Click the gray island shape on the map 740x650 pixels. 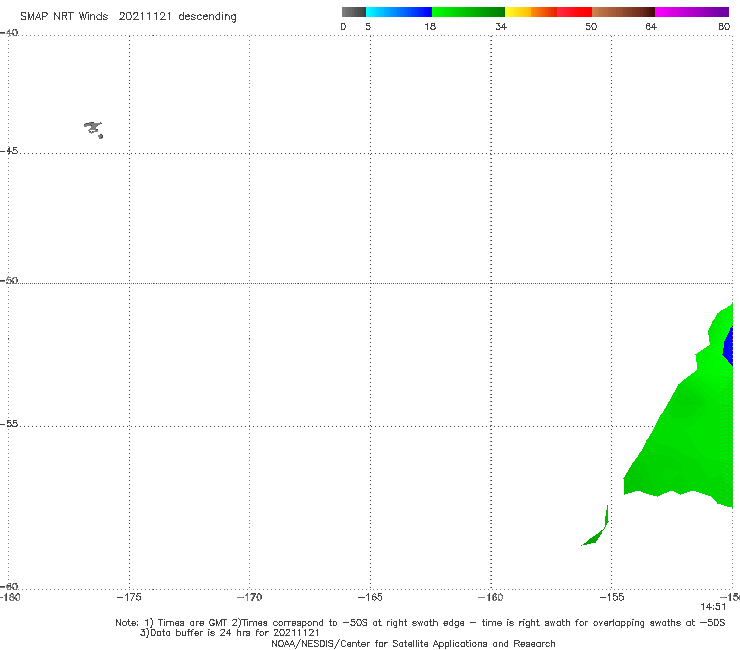(x=93, y=129)
